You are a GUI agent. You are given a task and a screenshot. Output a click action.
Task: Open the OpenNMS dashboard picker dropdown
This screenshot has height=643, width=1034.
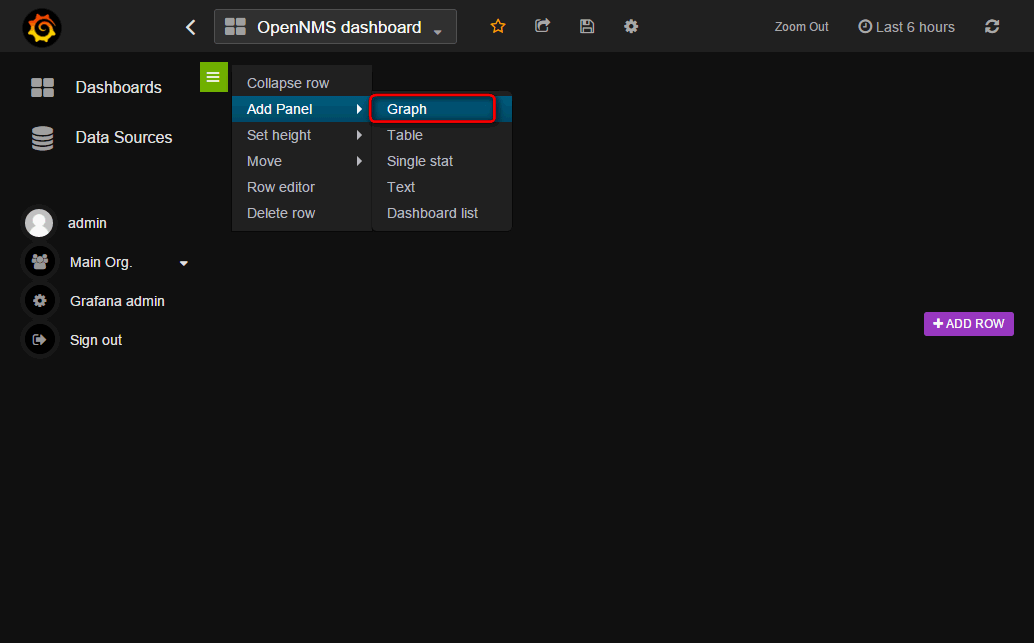tap(335, 27)
